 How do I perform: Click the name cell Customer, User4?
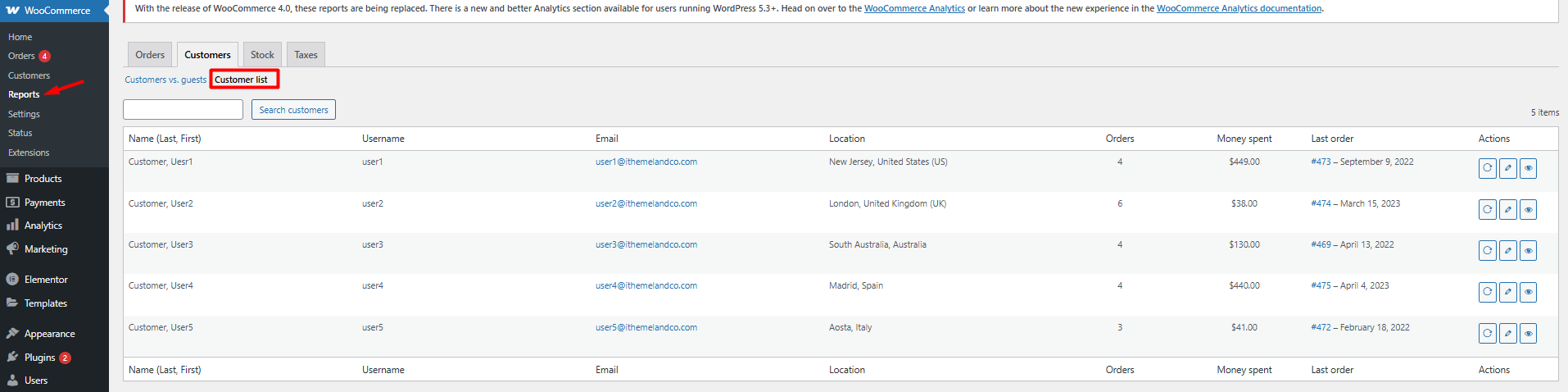[161, 285]
